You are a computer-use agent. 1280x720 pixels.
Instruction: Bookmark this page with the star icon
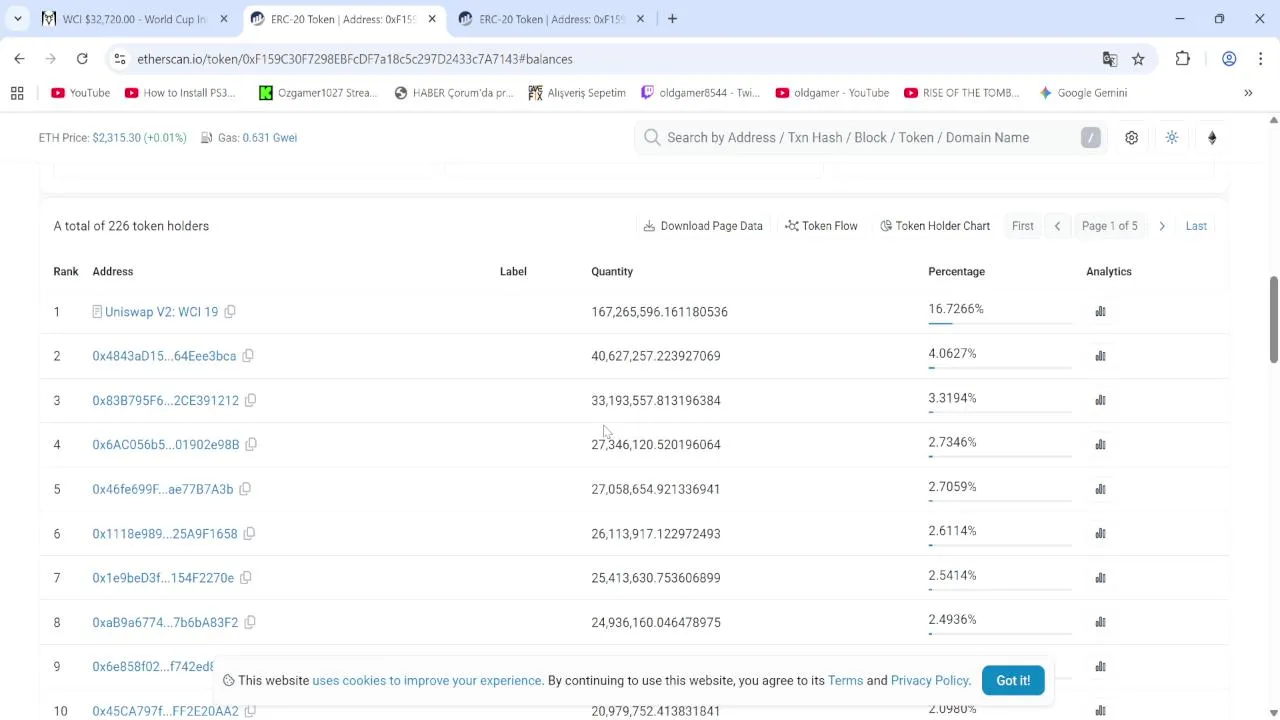(x=1138, y=59)
